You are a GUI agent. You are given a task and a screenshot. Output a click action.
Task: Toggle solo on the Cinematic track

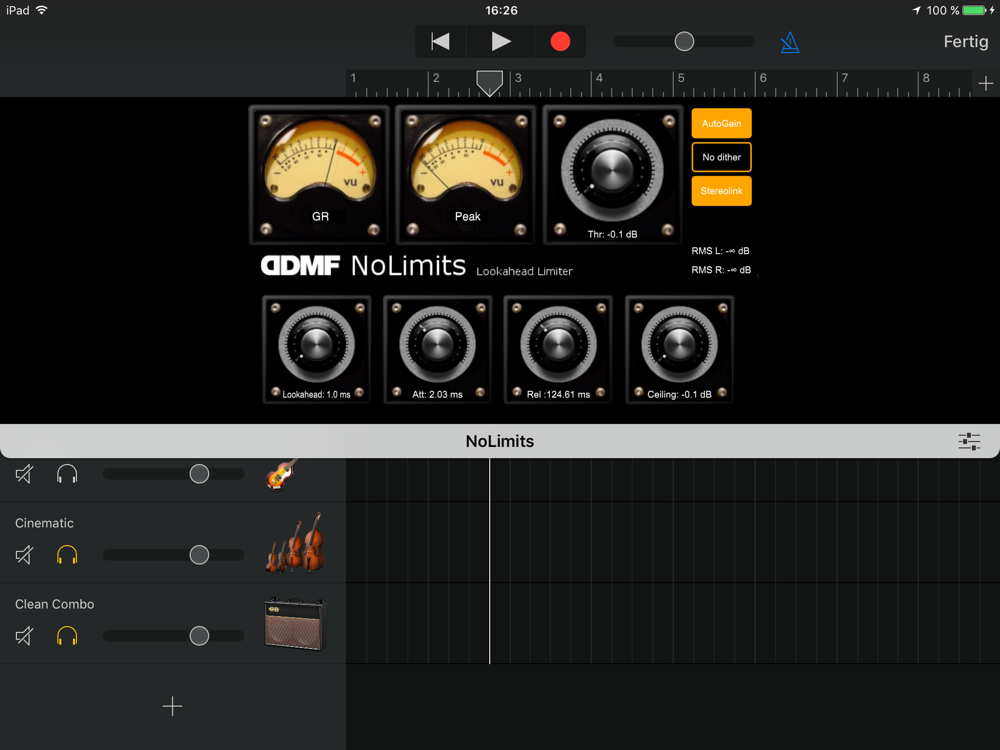67,555
